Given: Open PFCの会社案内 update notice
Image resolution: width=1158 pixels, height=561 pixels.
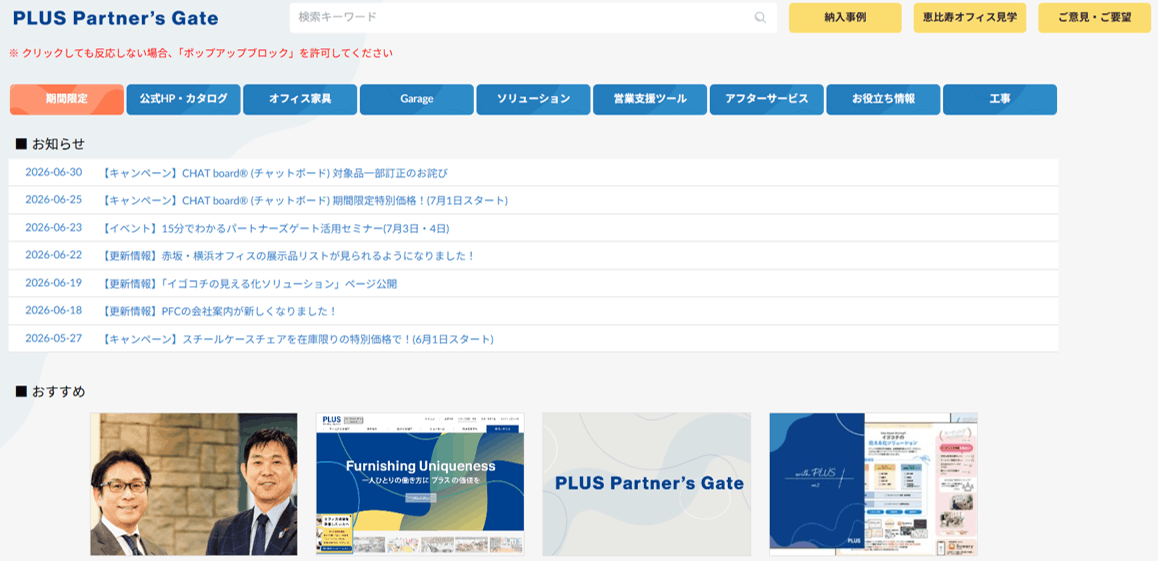Looking at the screenshot, I should [219, 311].
